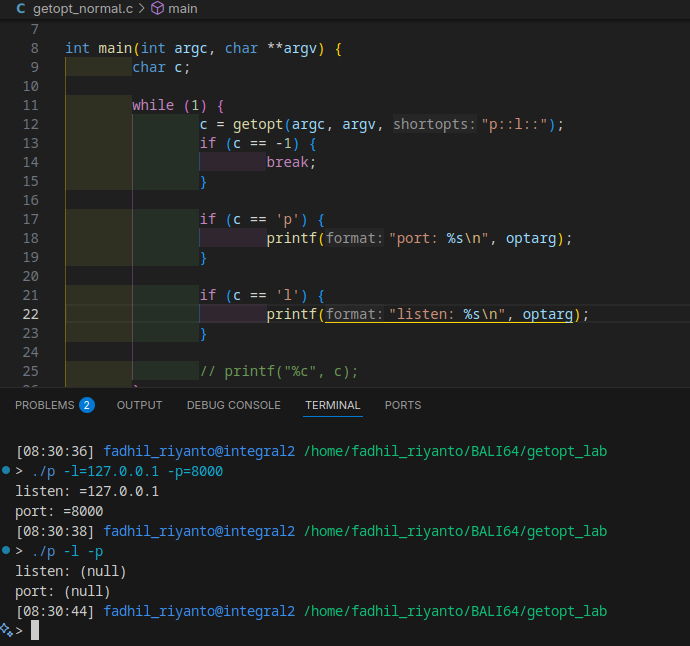Open the getopt_normal.c breadcrumb dropdown
The height and width of the screenshot is (646, 690).
[82, 9]
